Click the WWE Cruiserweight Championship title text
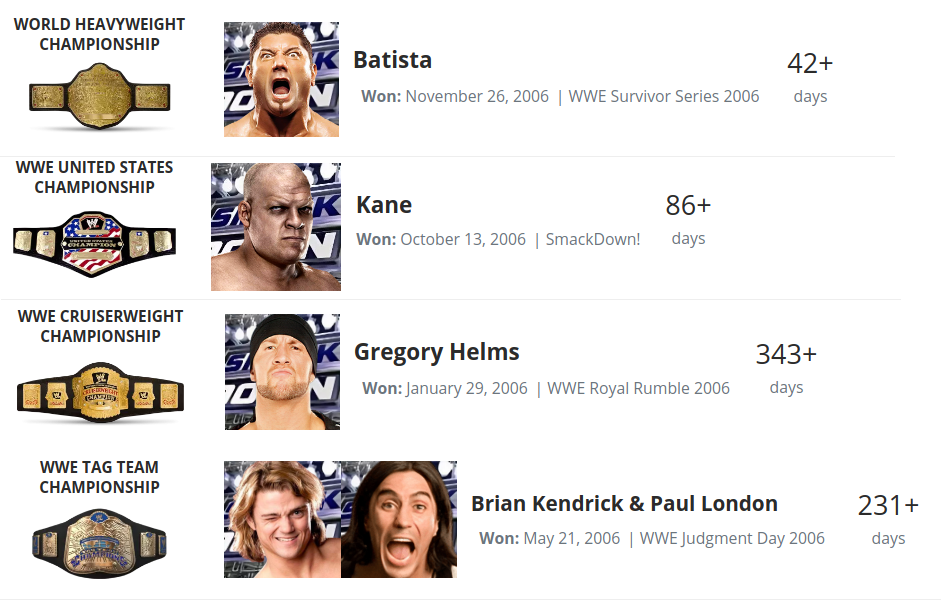The width and height of the screenshot is (941, 604). click(100, 326)
